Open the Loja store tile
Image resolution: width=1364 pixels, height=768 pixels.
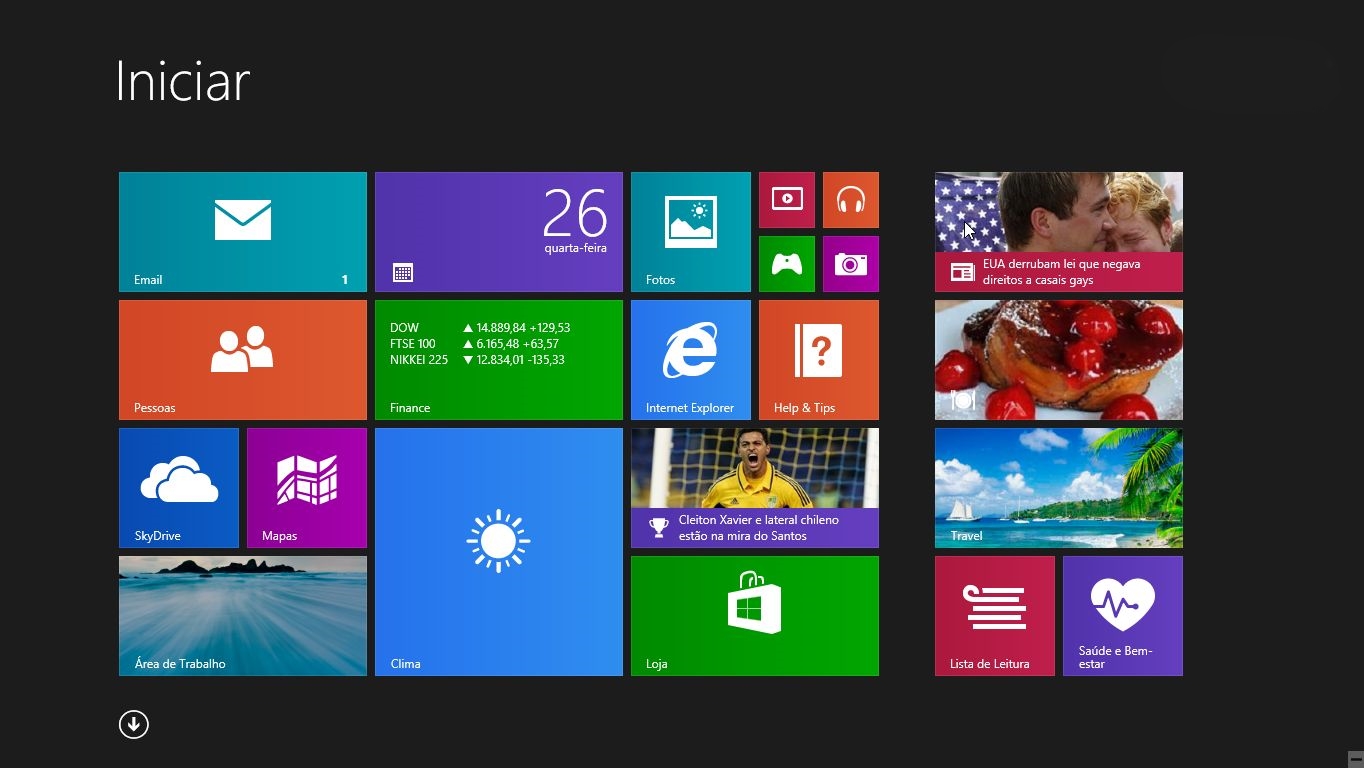click(x=755, y=616)
